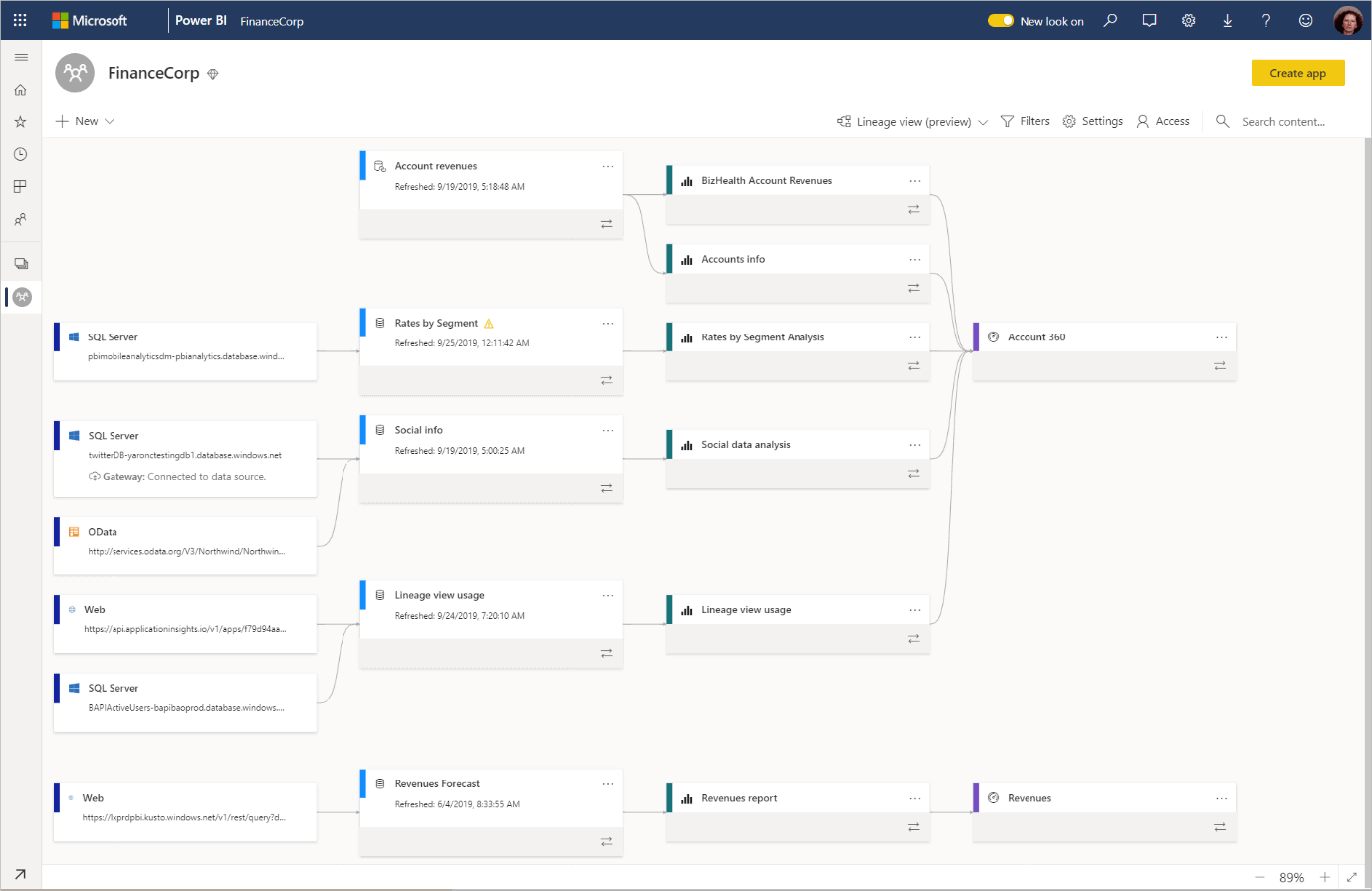
Task: Select the OData data source card
Action: pos(185,546)
